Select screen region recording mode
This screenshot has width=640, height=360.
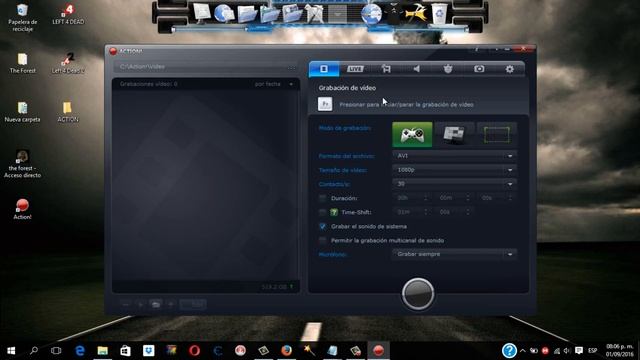point(497,134)
